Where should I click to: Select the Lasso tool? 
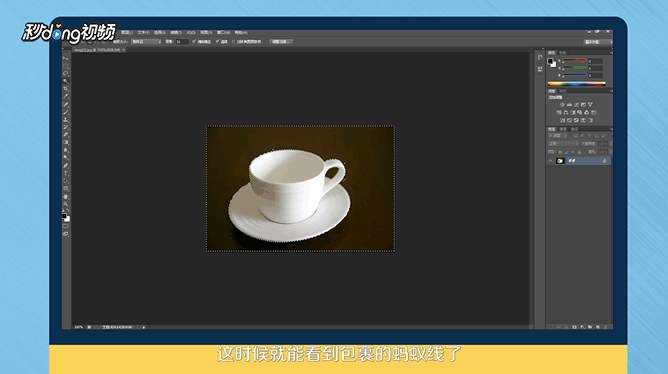click(66, 73)
